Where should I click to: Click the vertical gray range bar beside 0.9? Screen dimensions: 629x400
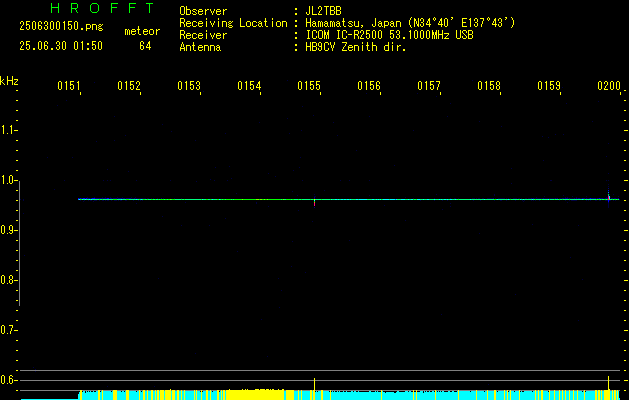(x=19, y=243)
